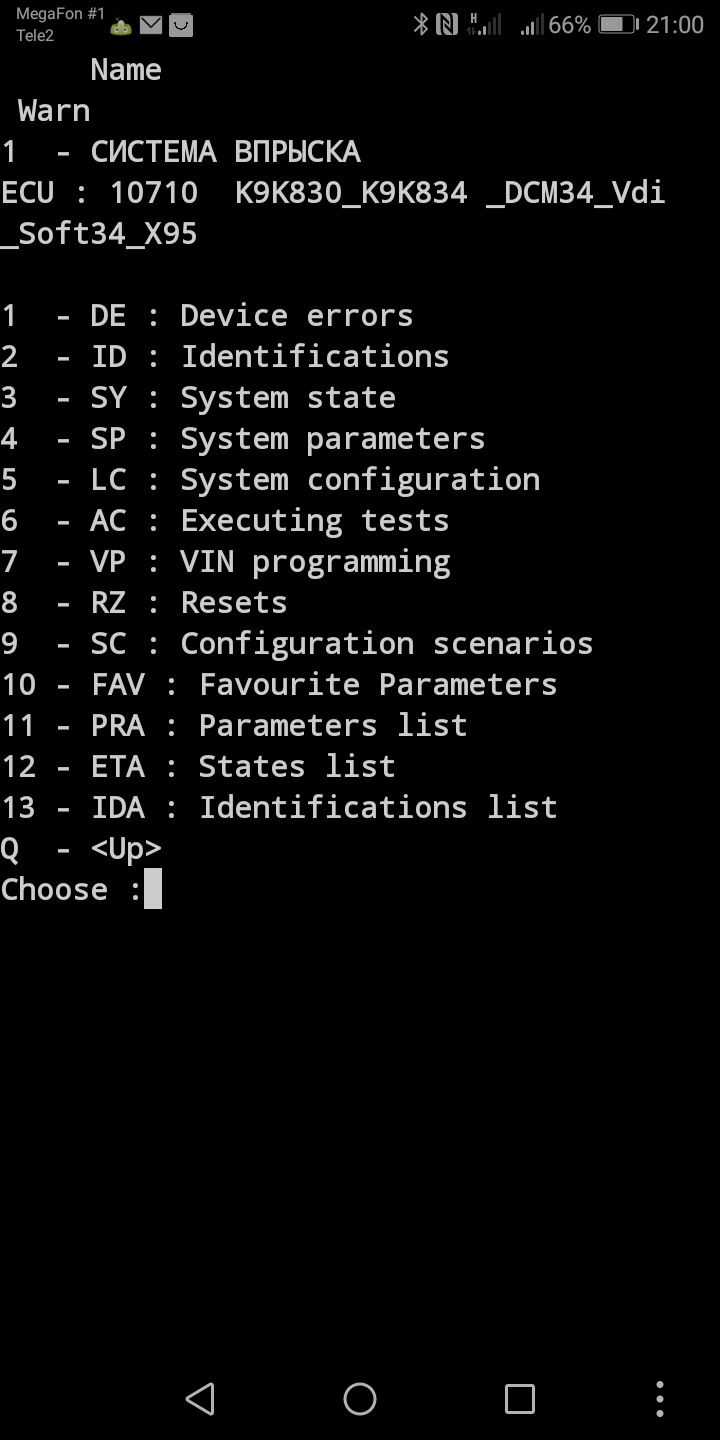Tap the battery indicator icon

coord(617,25)
